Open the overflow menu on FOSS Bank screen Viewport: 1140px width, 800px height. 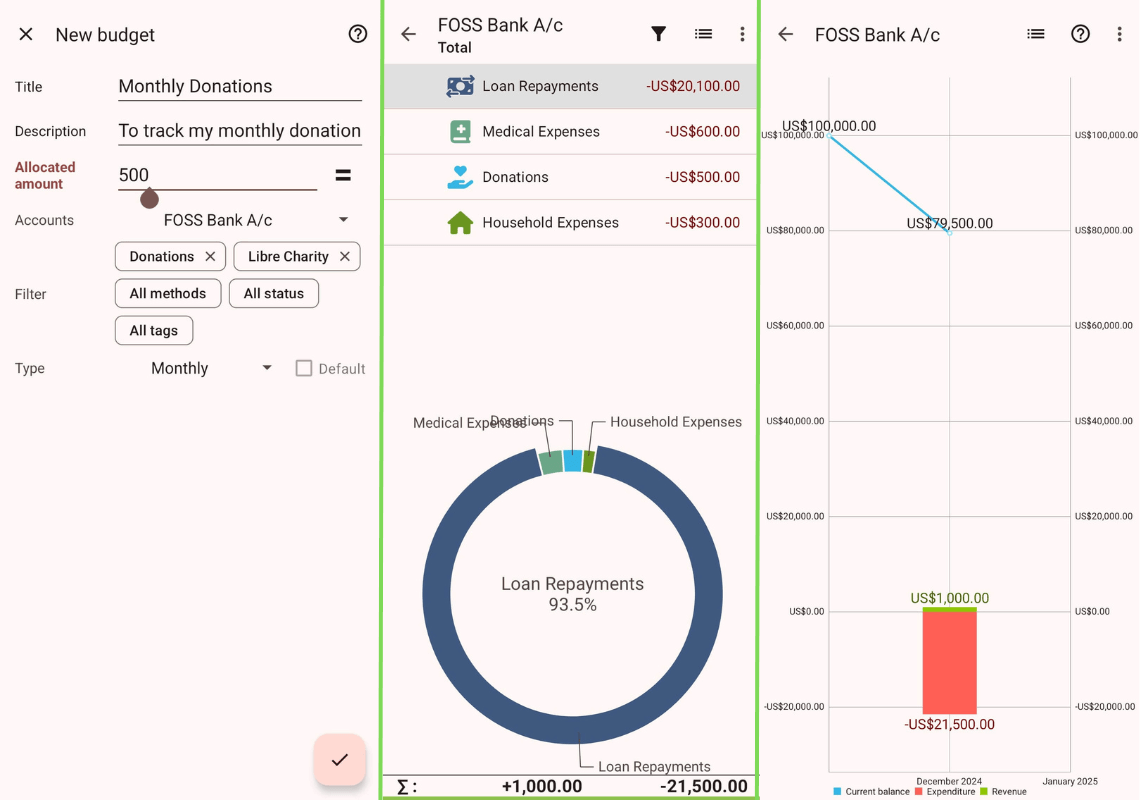pyautogui.click(x=742, y=33)
